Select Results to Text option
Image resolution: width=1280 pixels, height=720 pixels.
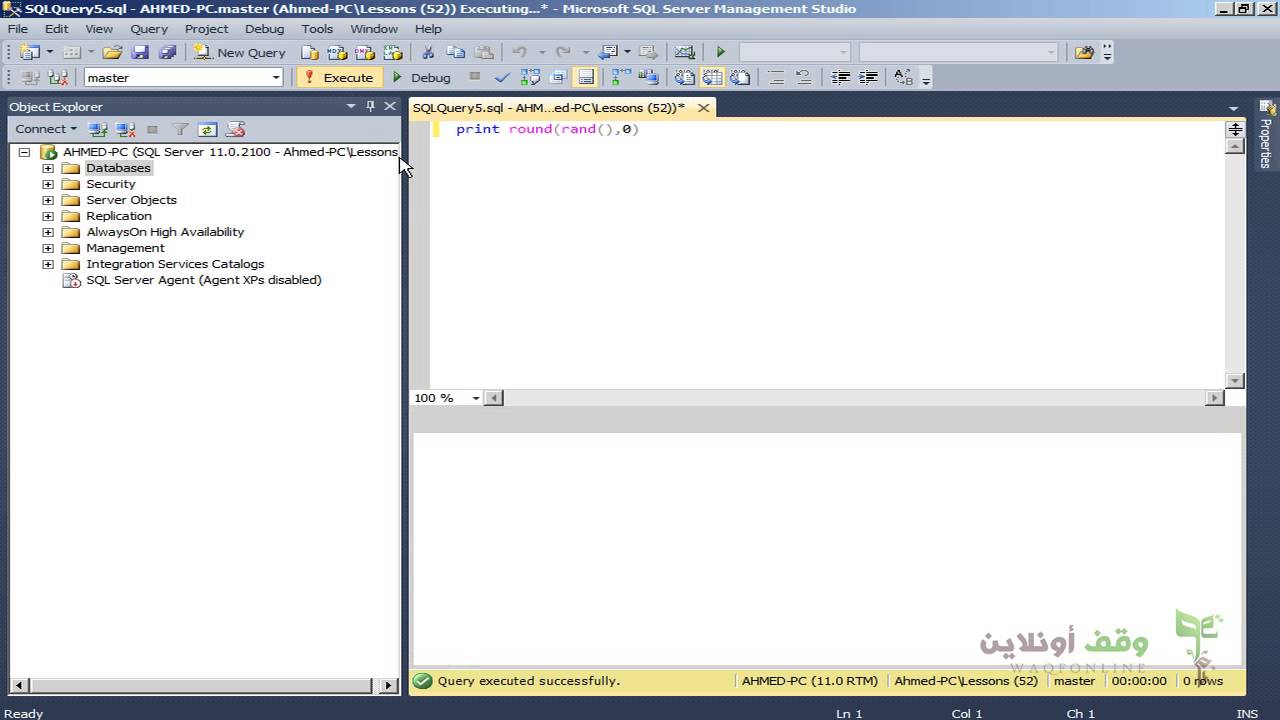pos(684,77)
